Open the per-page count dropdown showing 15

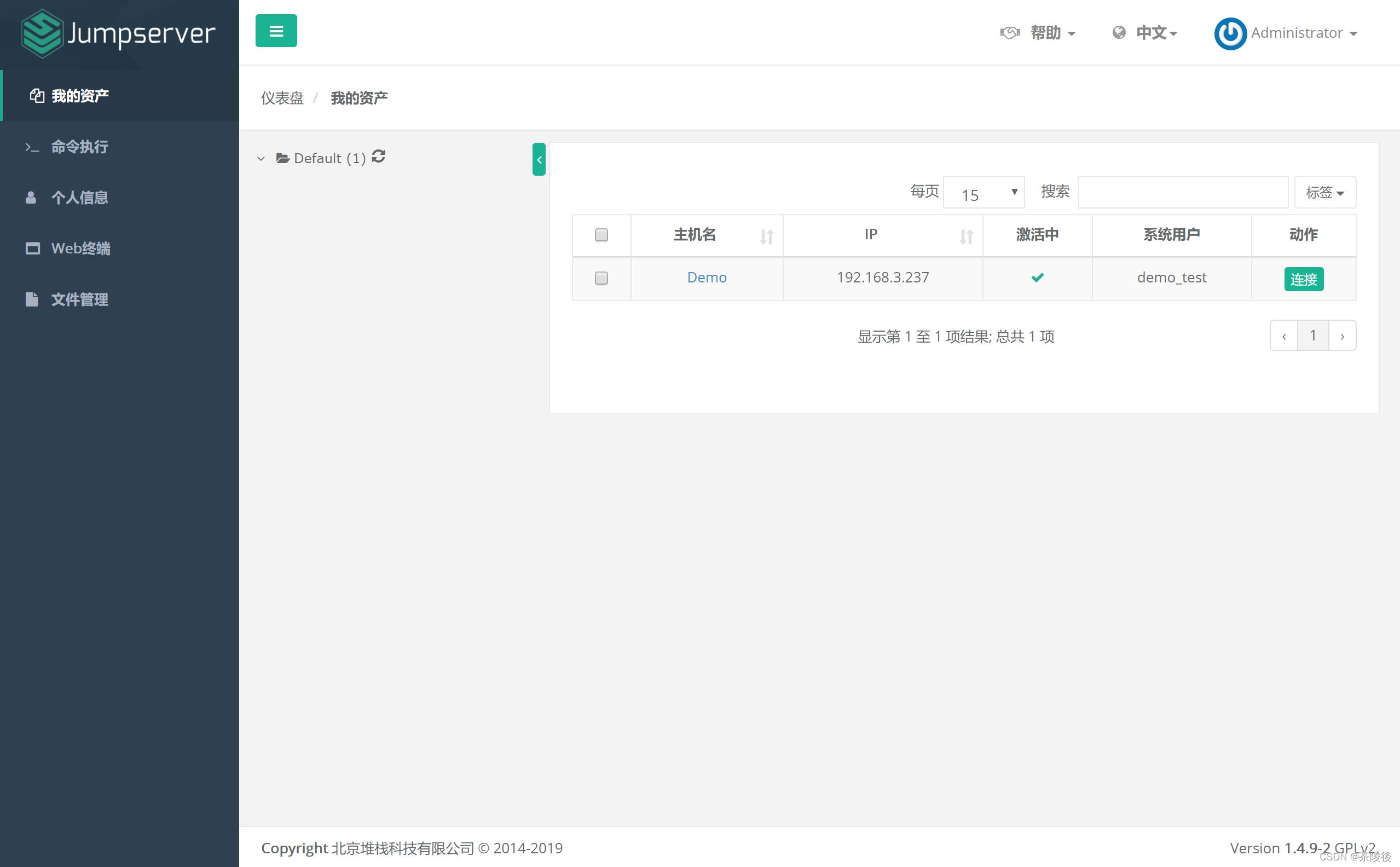(x=983, y=194)
